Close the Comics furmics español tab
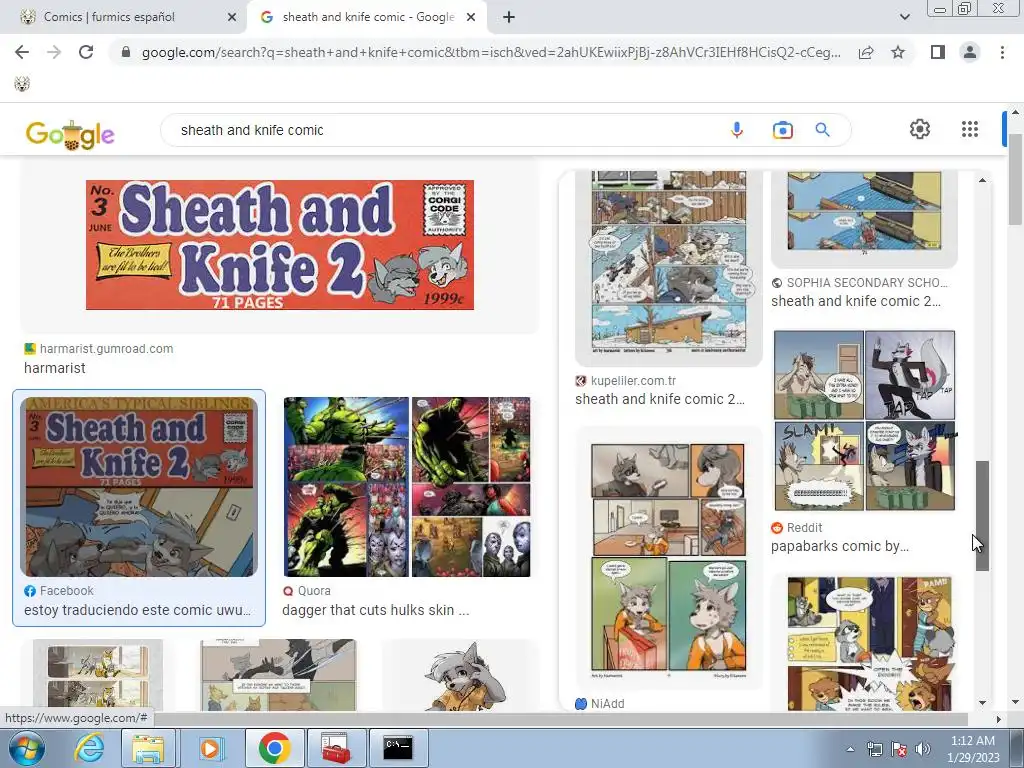1024x768 pixels. (232, 18)
